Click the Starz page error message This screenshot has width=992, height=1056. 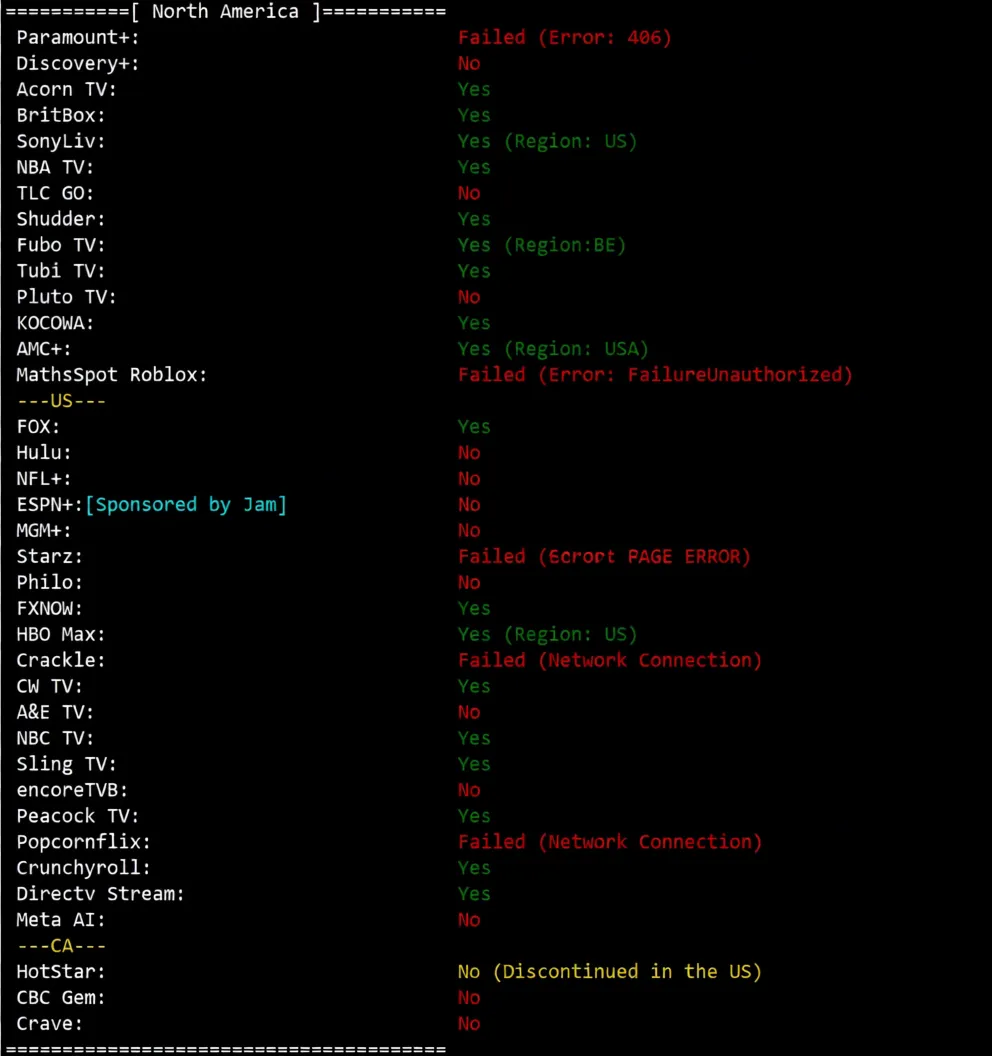click(604, 557)
